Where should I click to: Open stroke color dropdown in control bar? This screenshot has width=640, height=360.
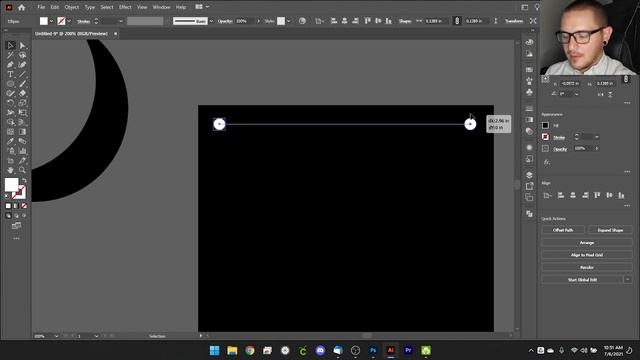click(69, 21)
